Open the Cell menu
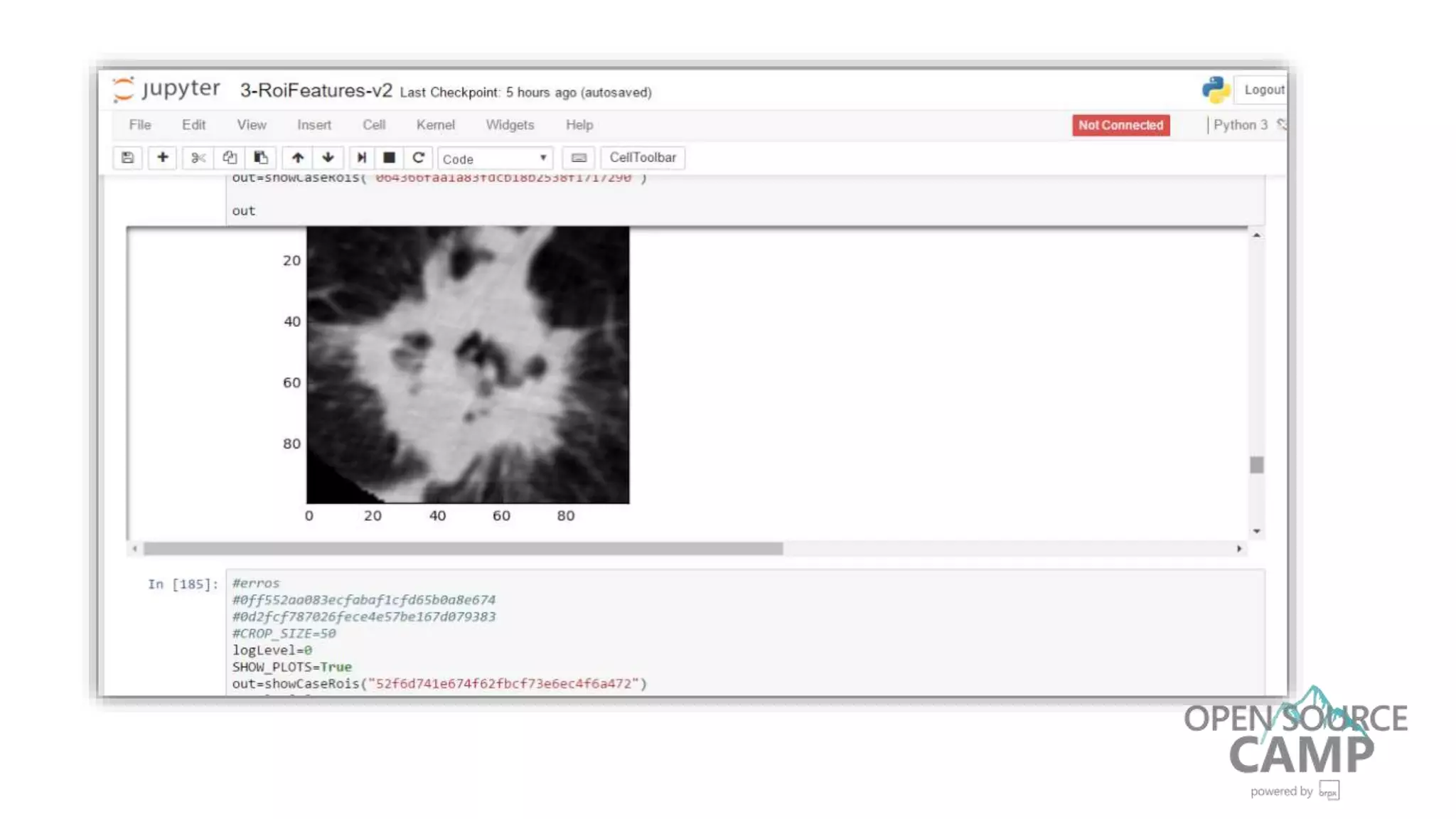This screenshot has height=819, width=1456. click(374, 125)
